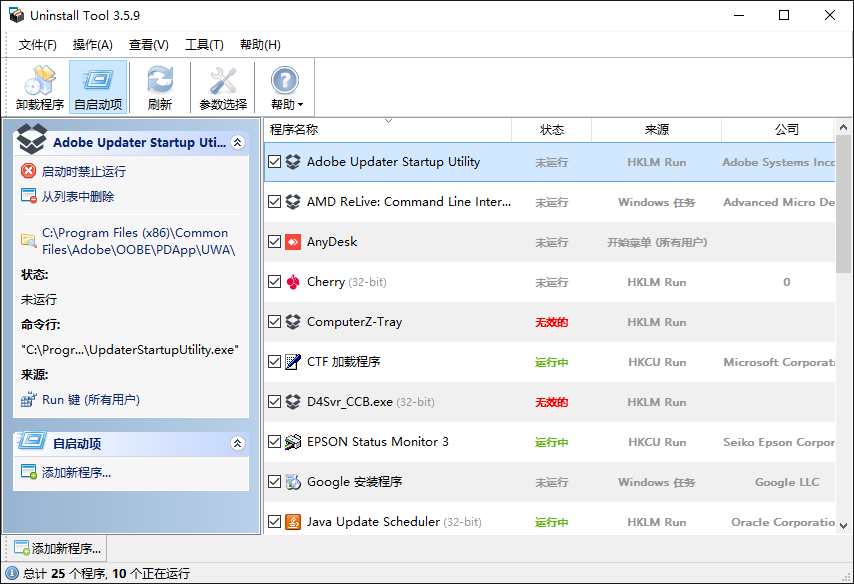Collapse the Adobe Updater details panel
854x584 pixels.
(237, 142)
